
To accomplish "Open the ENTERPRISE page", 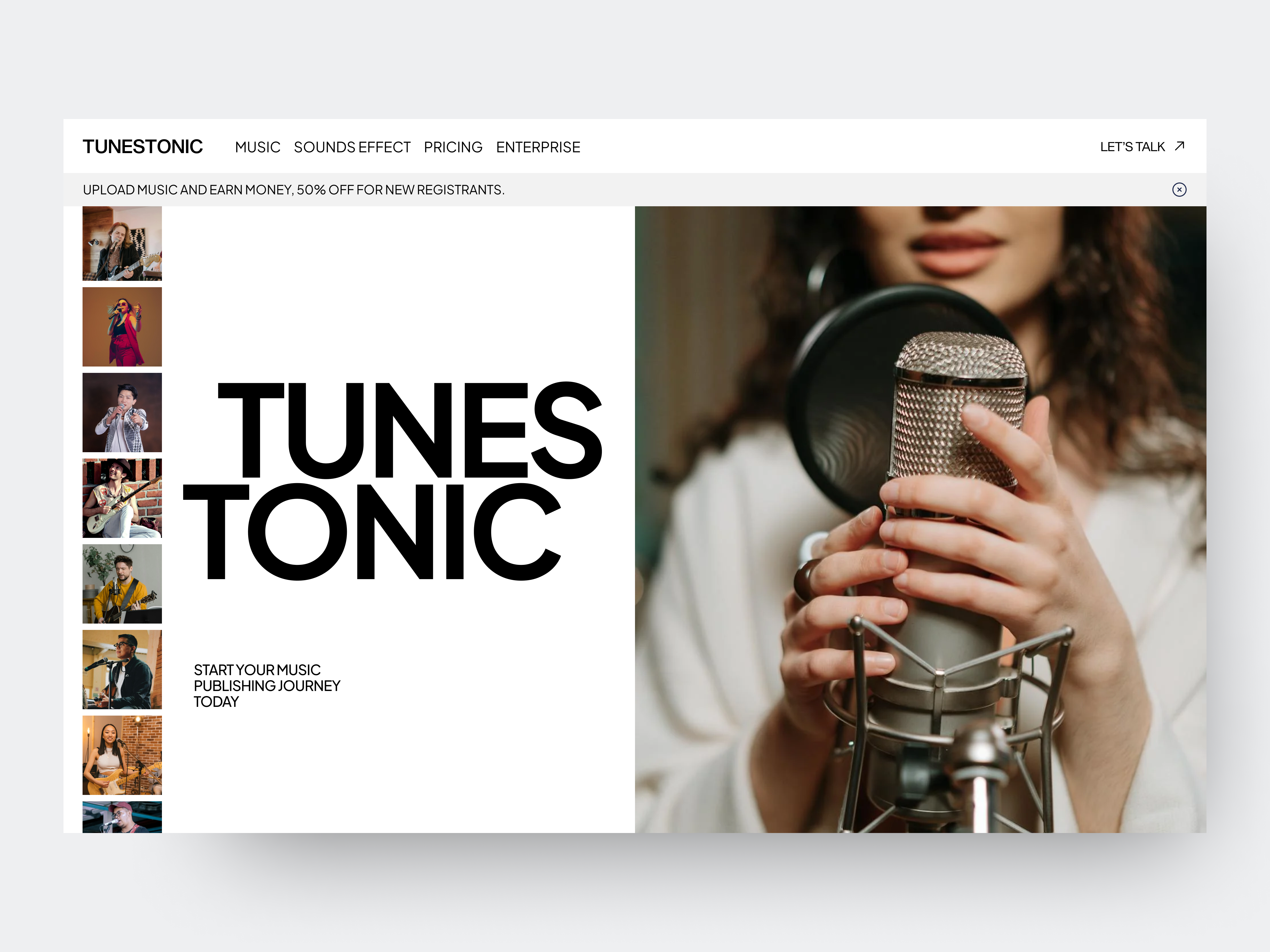I will point(538,147).
